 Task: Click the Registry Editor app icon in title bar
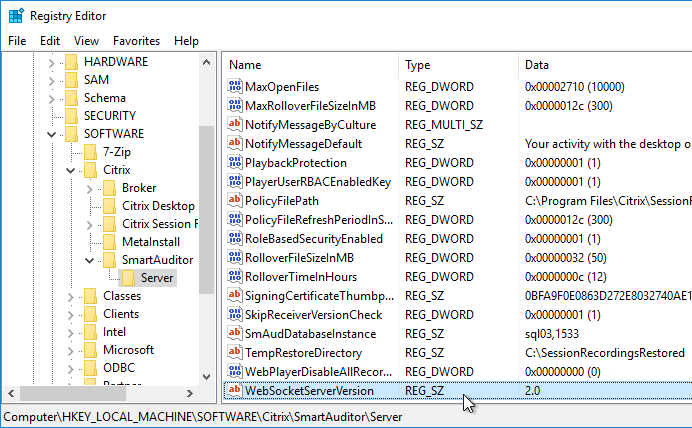[x=16, y=16]
